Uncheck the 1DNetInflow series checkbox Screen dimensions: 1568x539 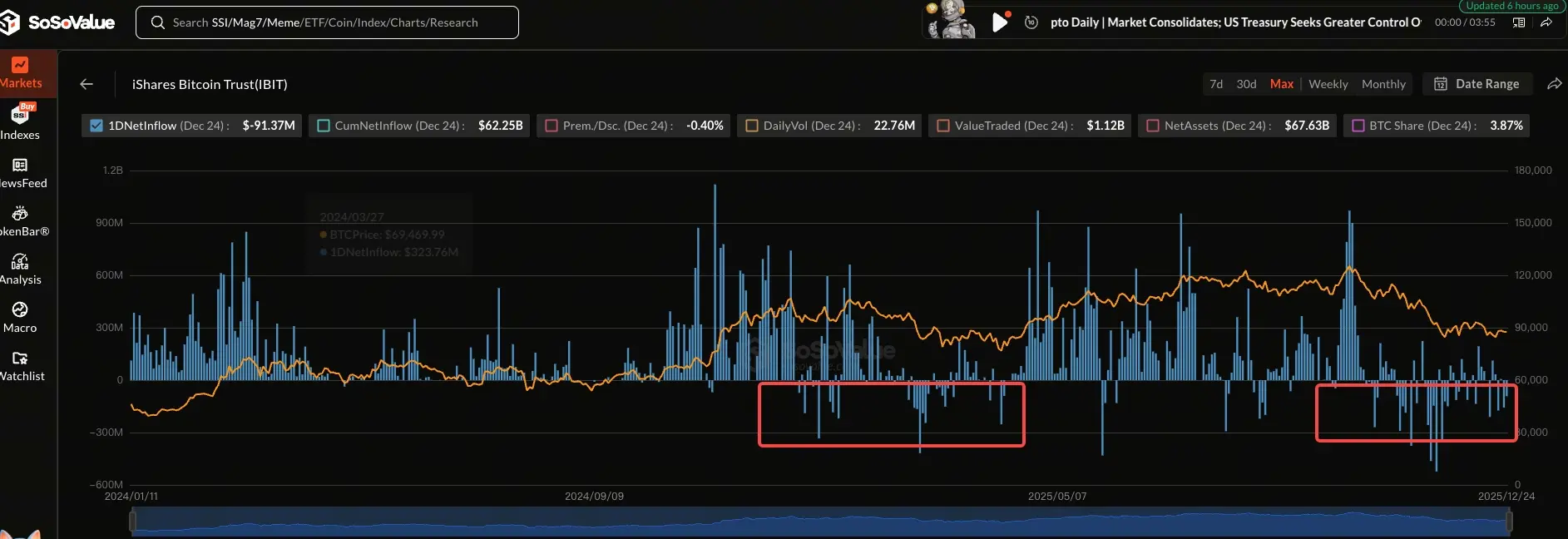coord(96,126)
